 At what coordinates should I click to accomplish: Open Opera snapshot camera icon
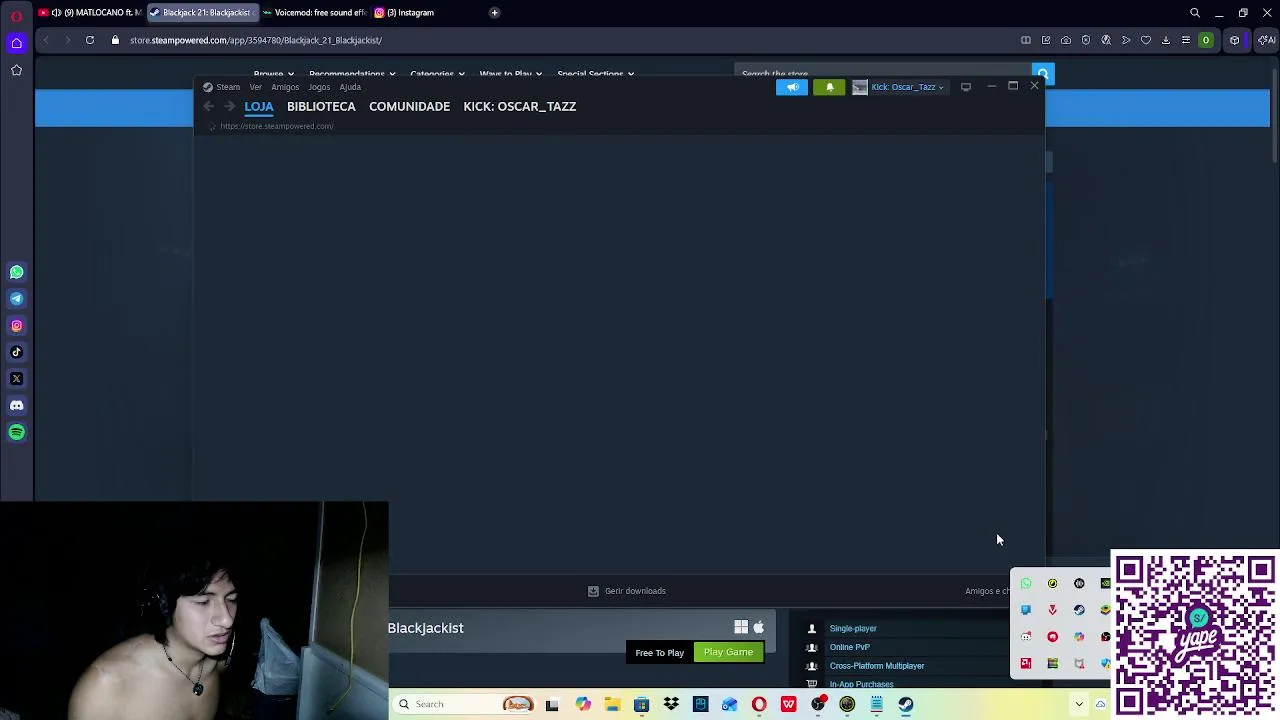pos(1065,40)
